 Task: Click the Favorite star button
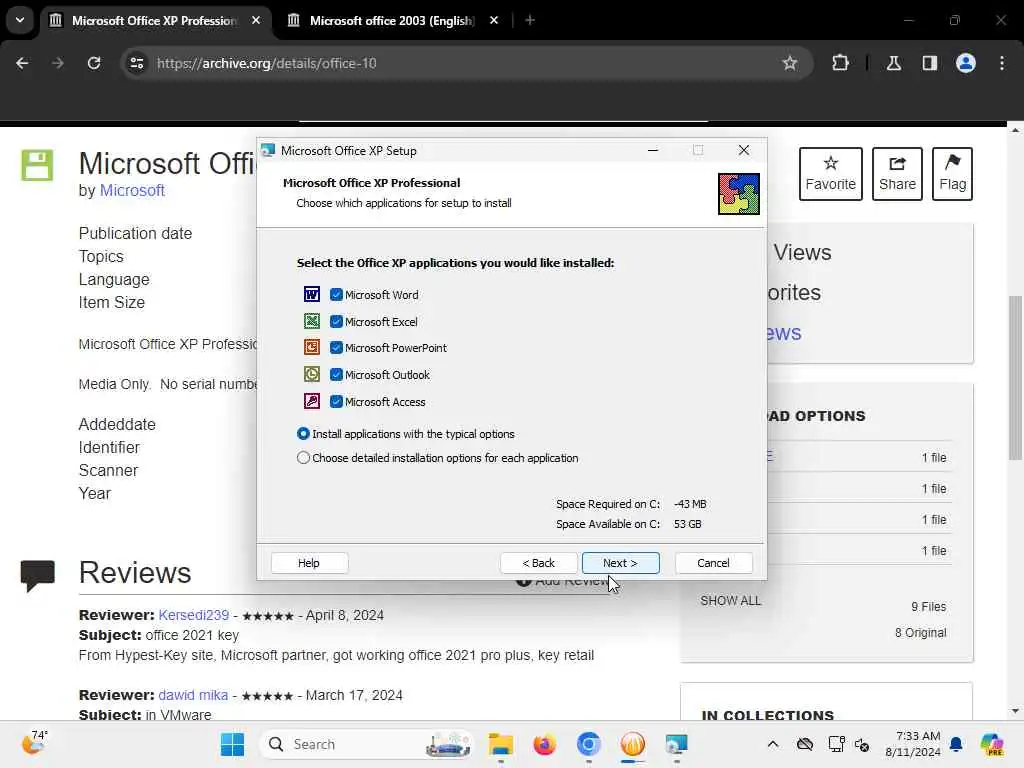(x=831, y=174)
